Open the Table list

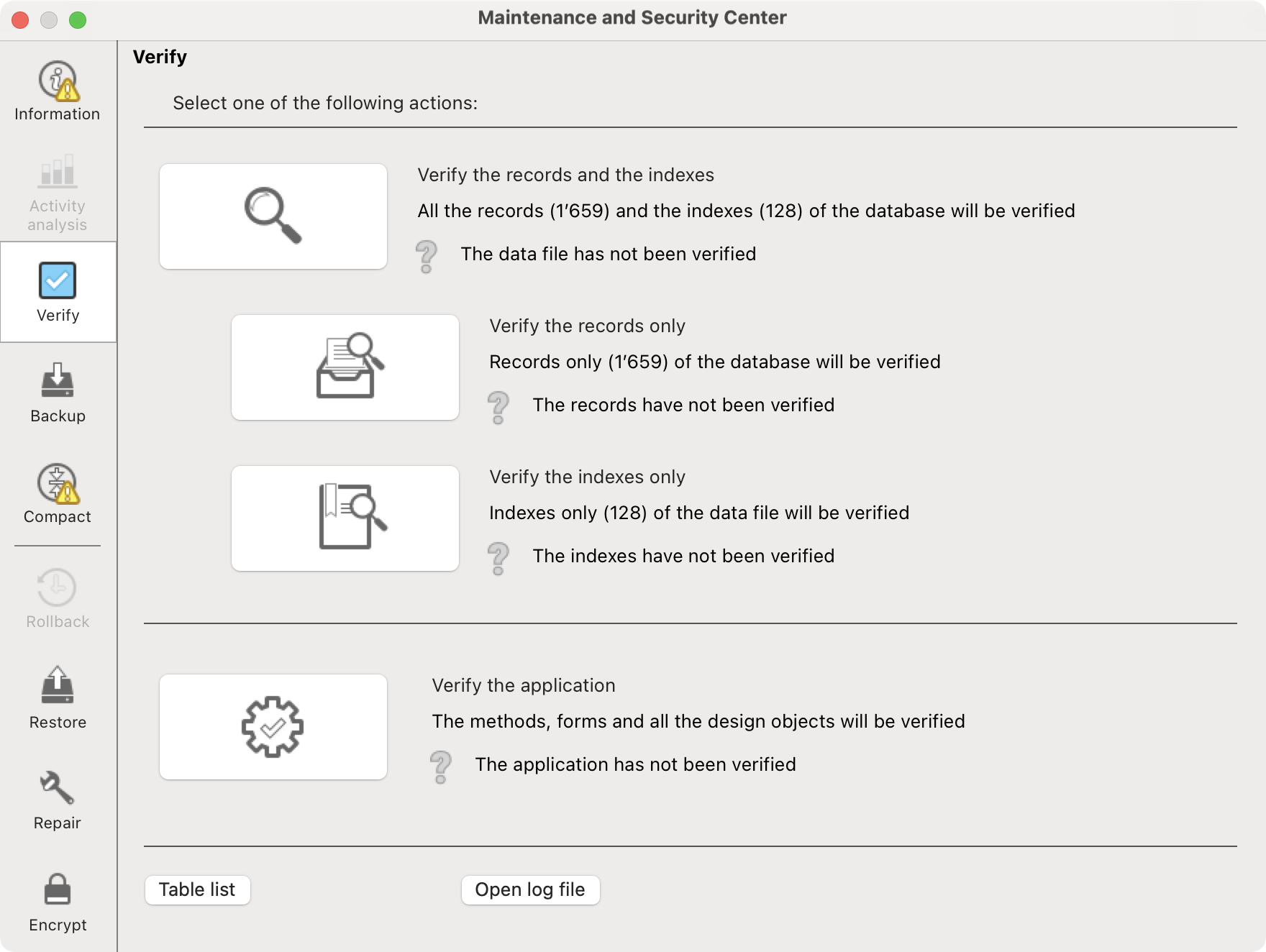pyautogui.click(x=197, y=890)
